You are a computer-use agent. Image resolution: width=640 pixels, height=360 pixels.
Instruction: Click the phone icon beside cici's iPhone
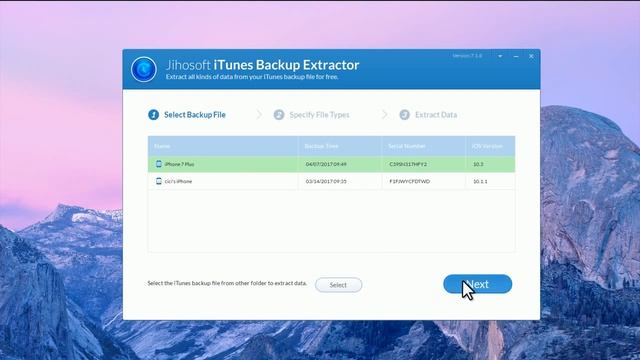click(159, 181)
